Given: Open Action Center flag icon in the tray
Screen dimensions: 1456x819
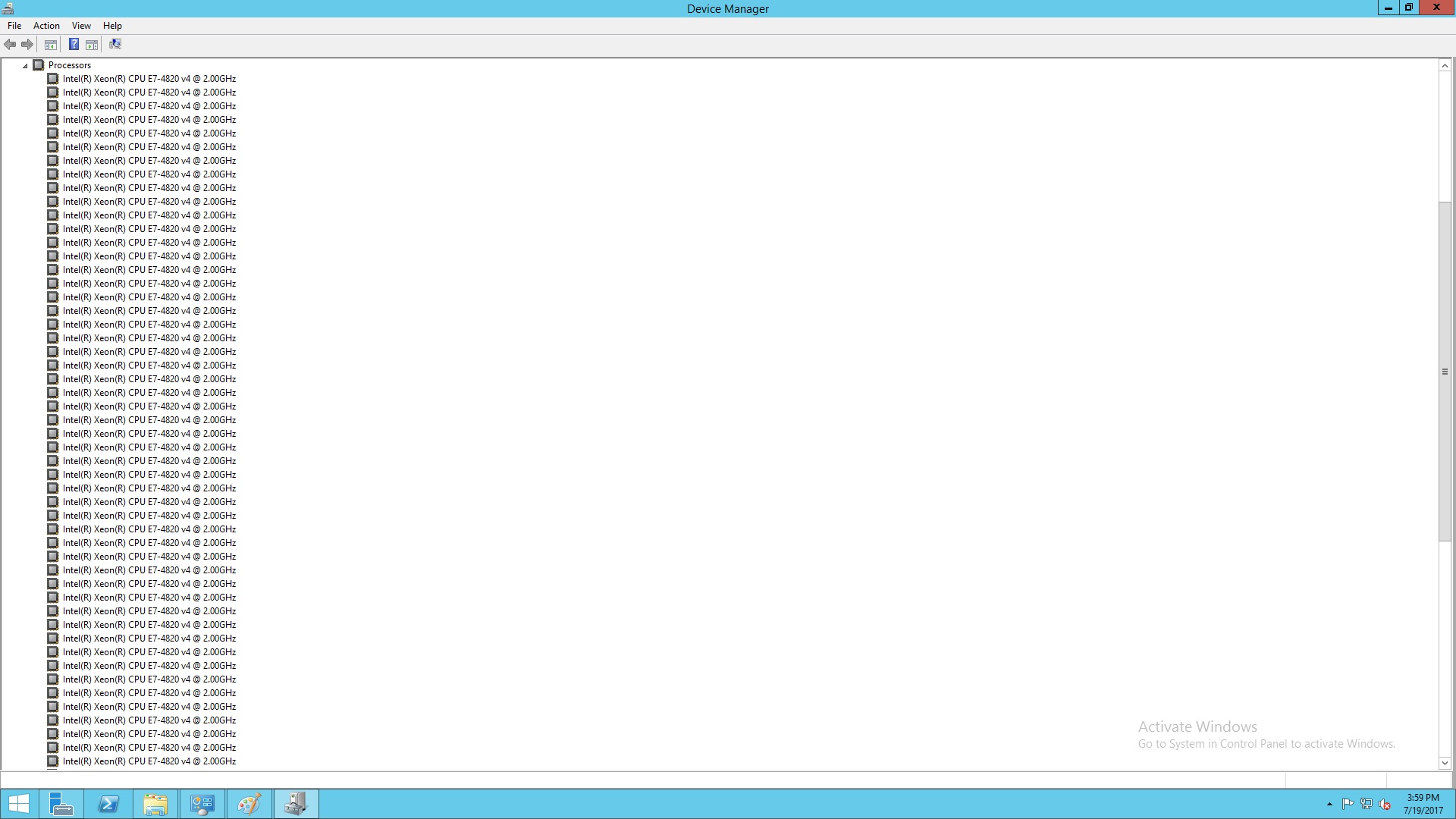Looking at the screenshot, I should coord(1348,805).
